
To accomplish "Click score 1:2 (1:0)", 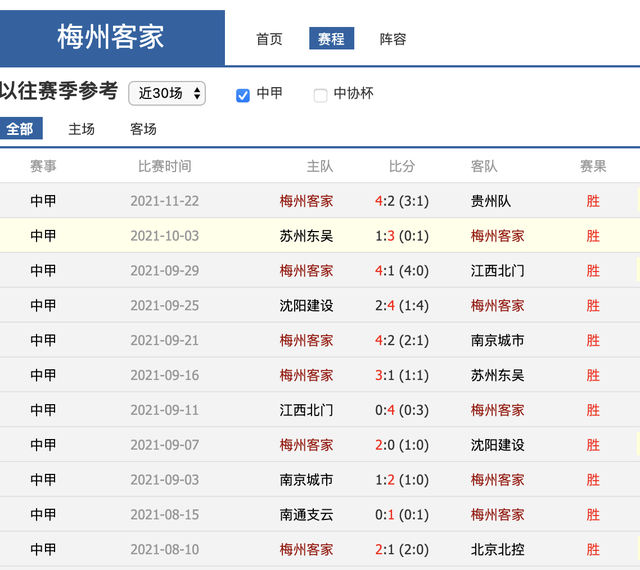I will tap(402, 480).
